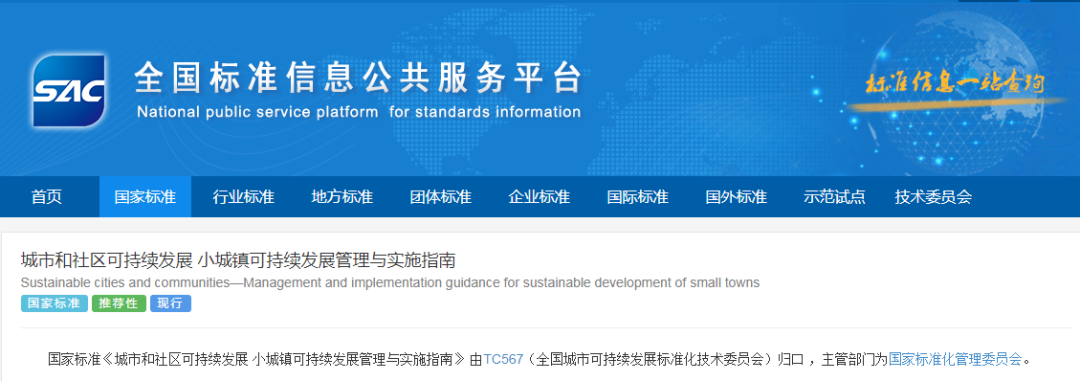
Task: Click the SAC logo icon
Action: pos(68,91)
